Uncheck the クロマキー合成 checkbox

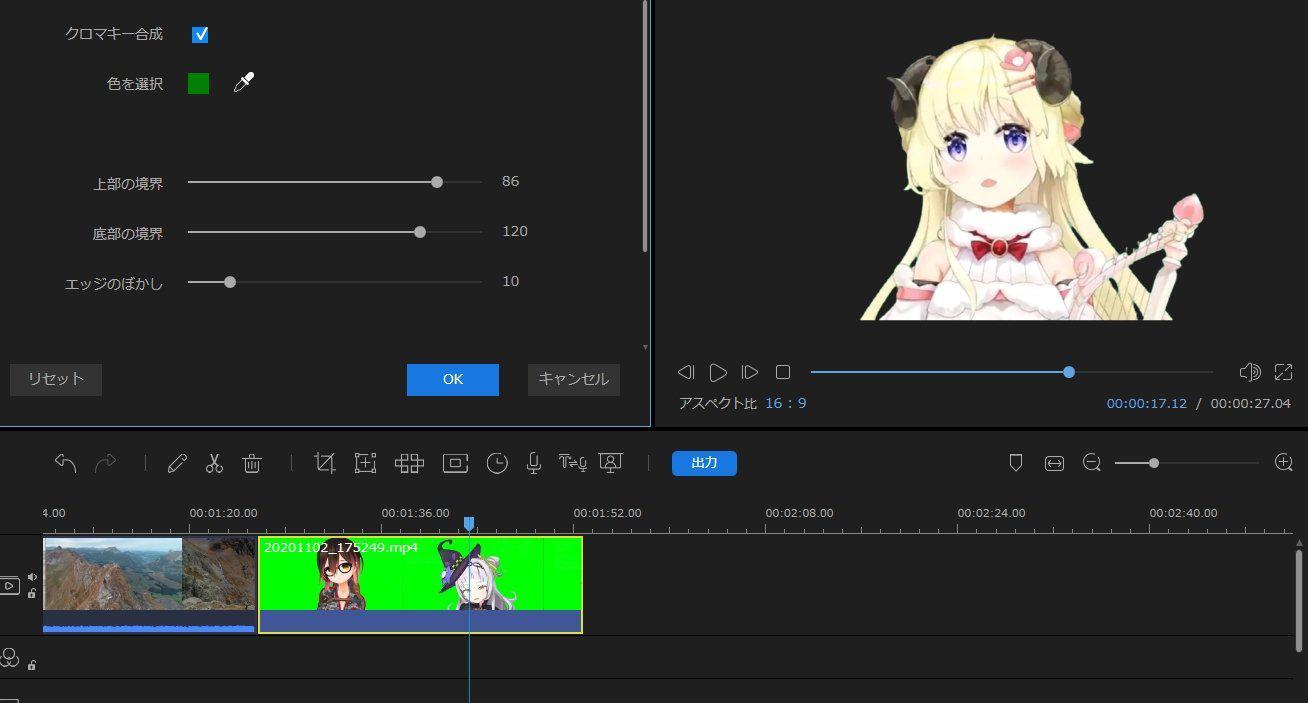tap(200, 35)
